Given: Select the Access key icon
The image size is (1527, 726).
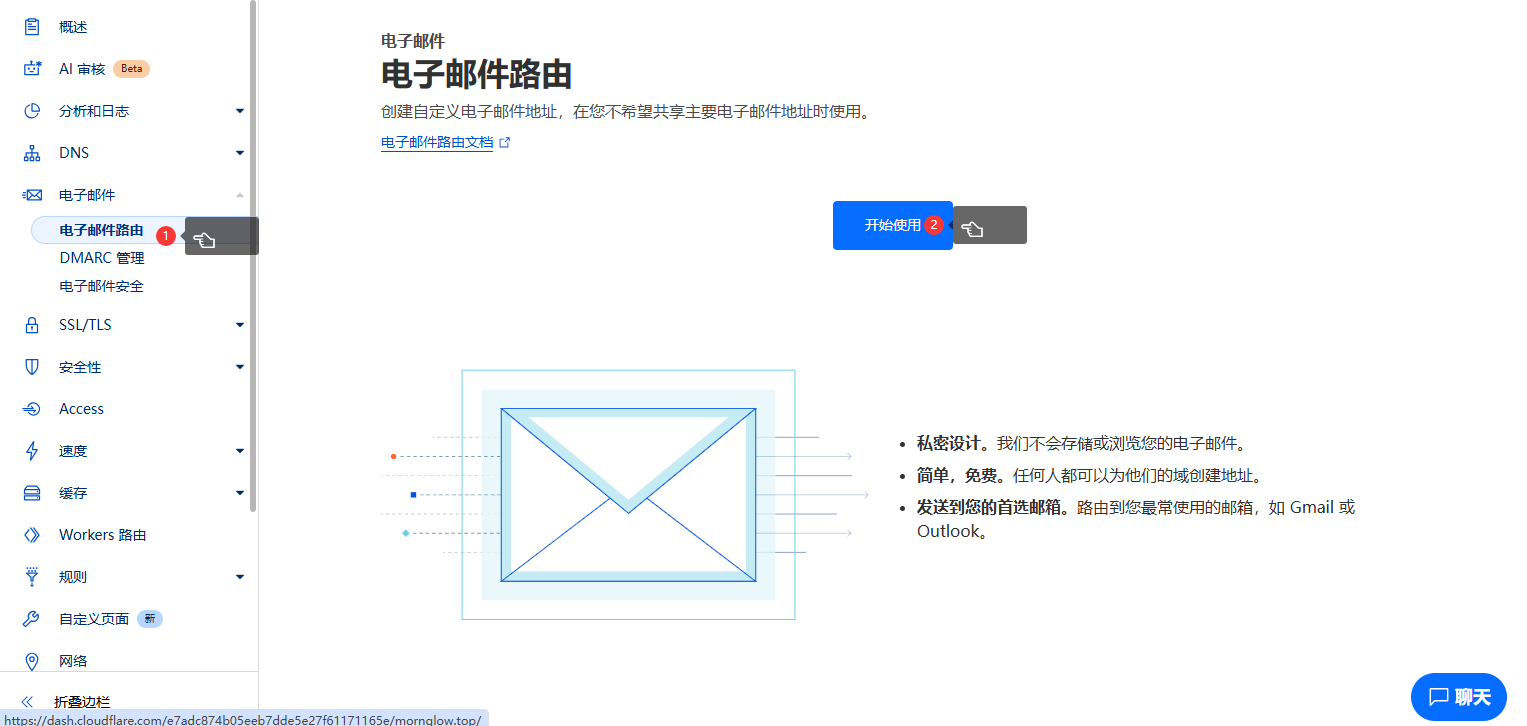Looking at the screenshot, I should coord(32,408).
